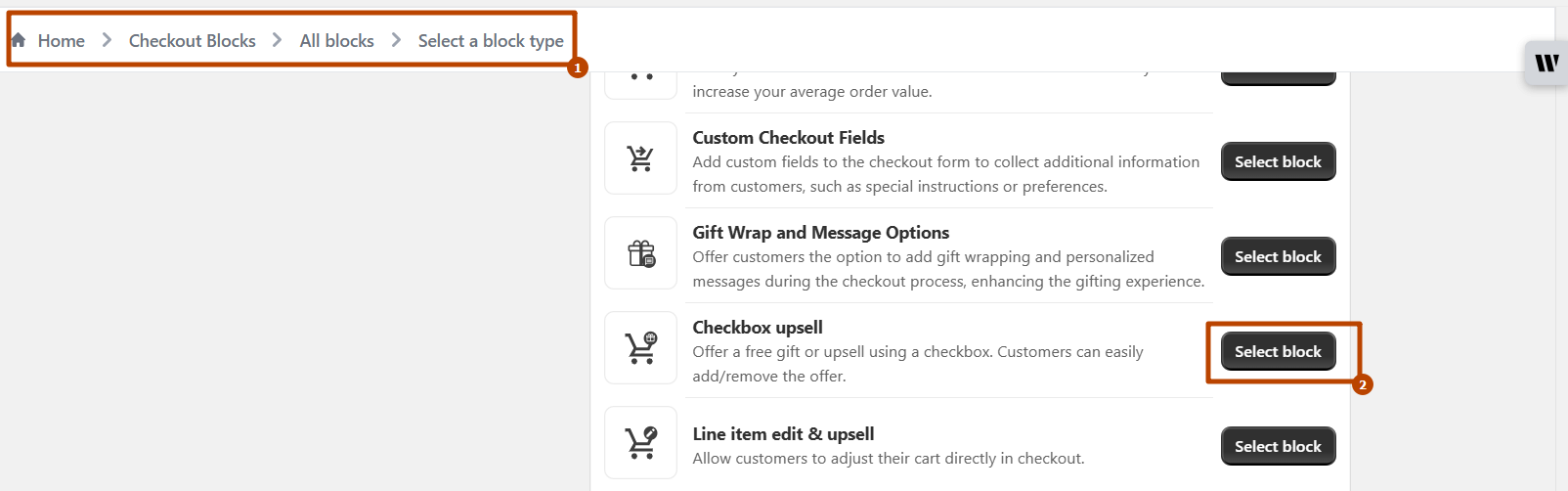Click the Checkbox upsell cart icon

[x=641, y=348]
